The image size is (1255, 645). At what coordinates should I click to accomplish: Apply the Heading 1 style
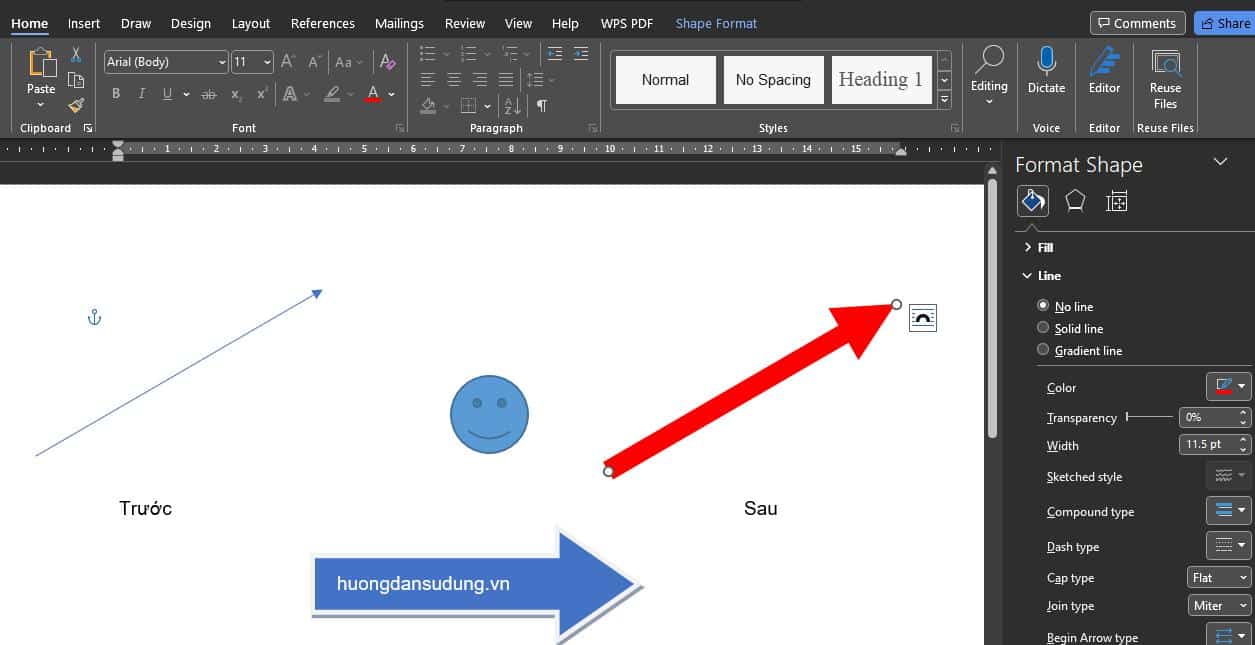tap(880, 80)
